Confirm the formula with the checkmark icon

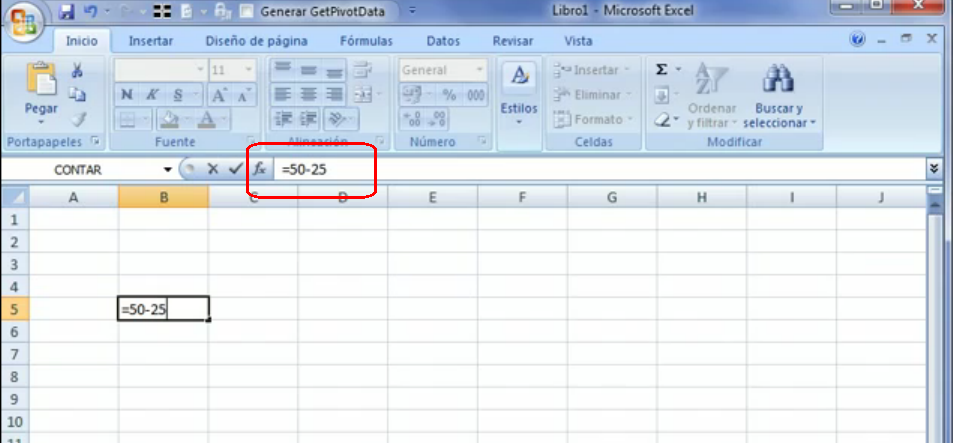[x=235, y=170]
